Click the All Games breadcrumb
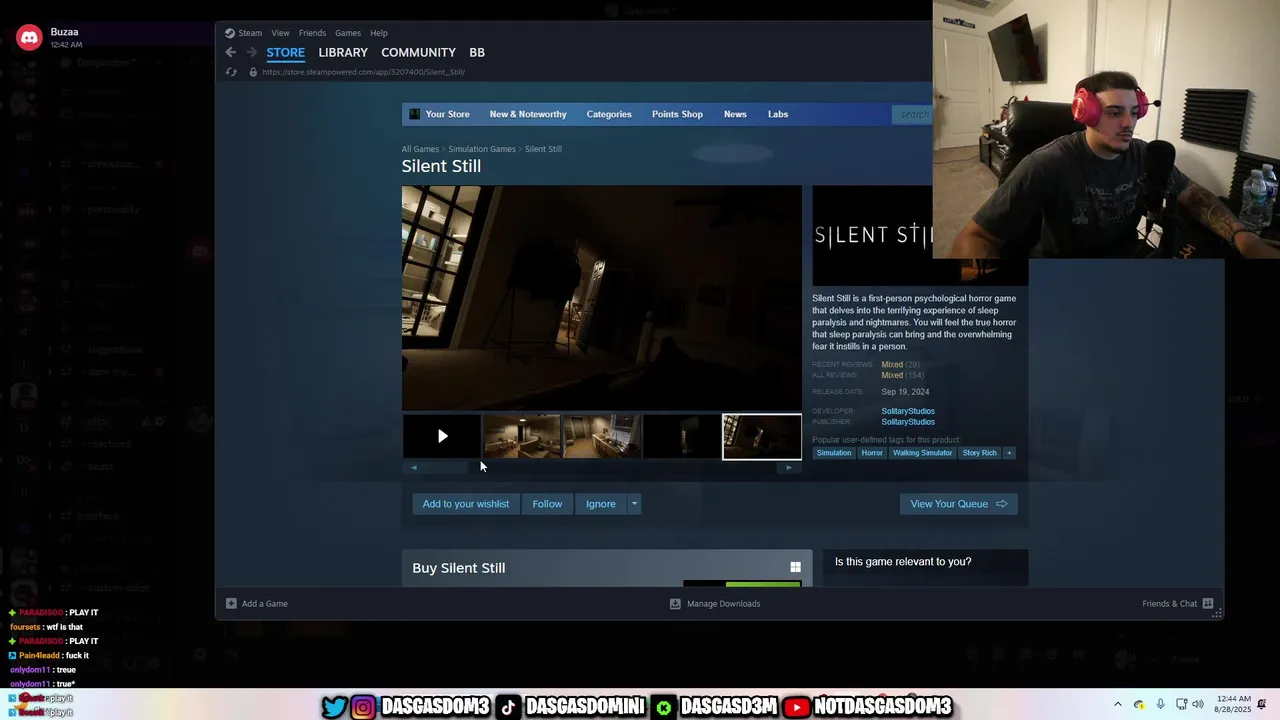This screenshot has height=720, width=1280. tap(420, 149)
